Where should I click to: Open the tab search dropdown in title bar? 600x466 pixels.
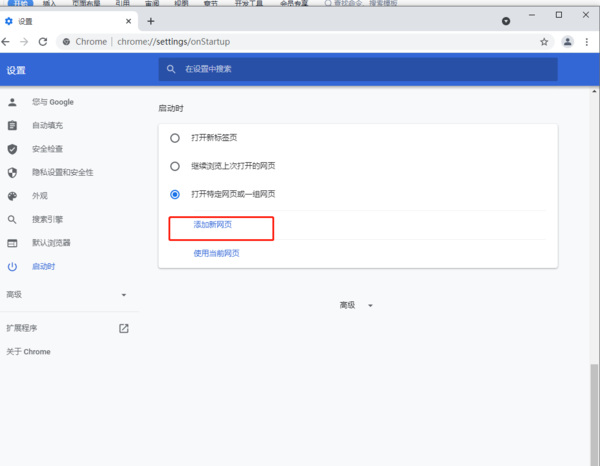point(505,21)
